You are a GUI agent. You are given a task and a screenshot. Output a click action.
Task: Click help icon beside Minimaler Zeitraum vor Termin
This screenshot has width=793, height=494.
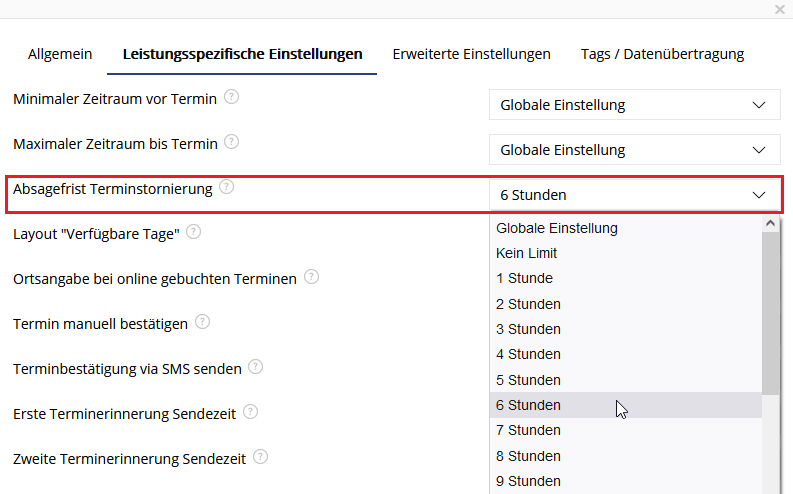click(x=232, y=97)
